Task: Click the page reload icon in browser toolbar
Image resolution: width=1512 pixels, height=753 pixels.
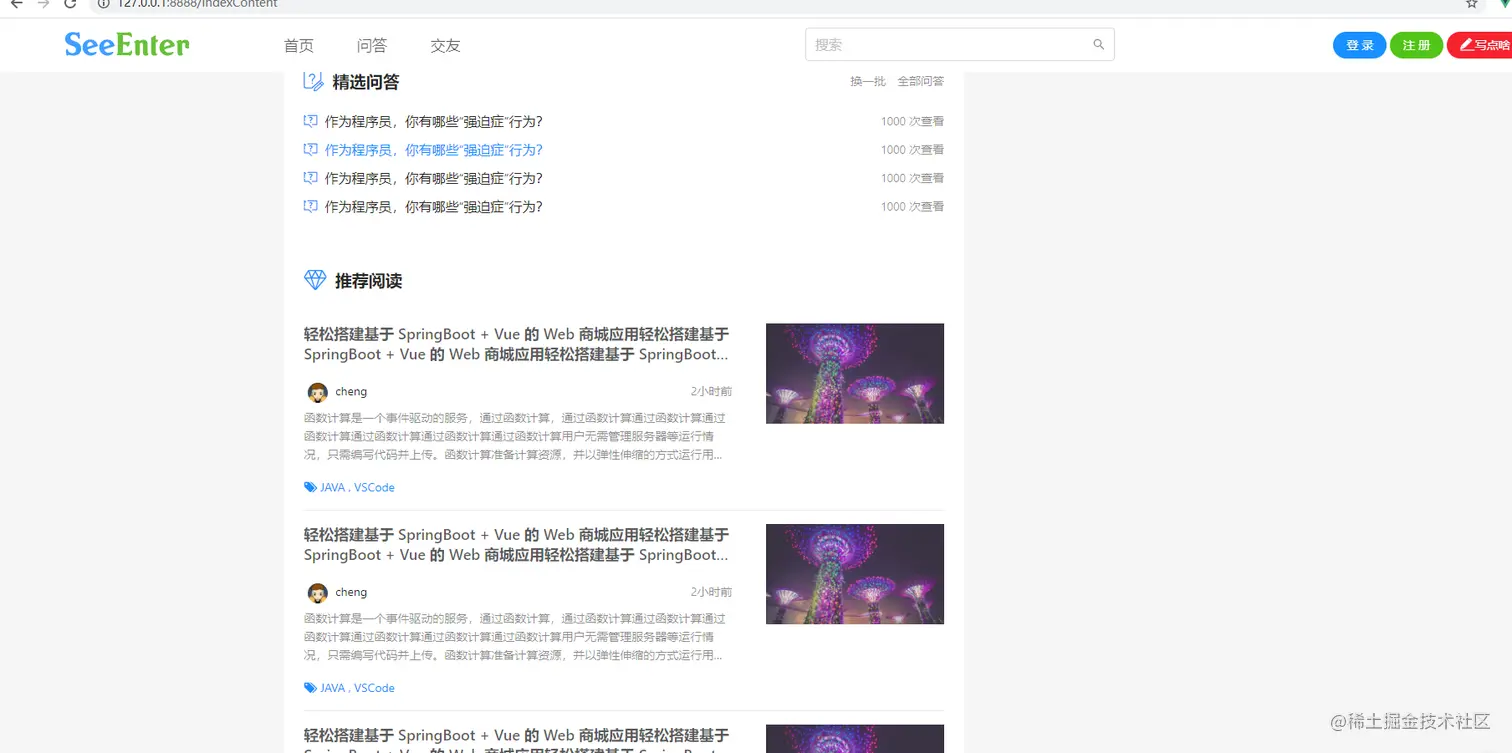Action: click(68, 5)
